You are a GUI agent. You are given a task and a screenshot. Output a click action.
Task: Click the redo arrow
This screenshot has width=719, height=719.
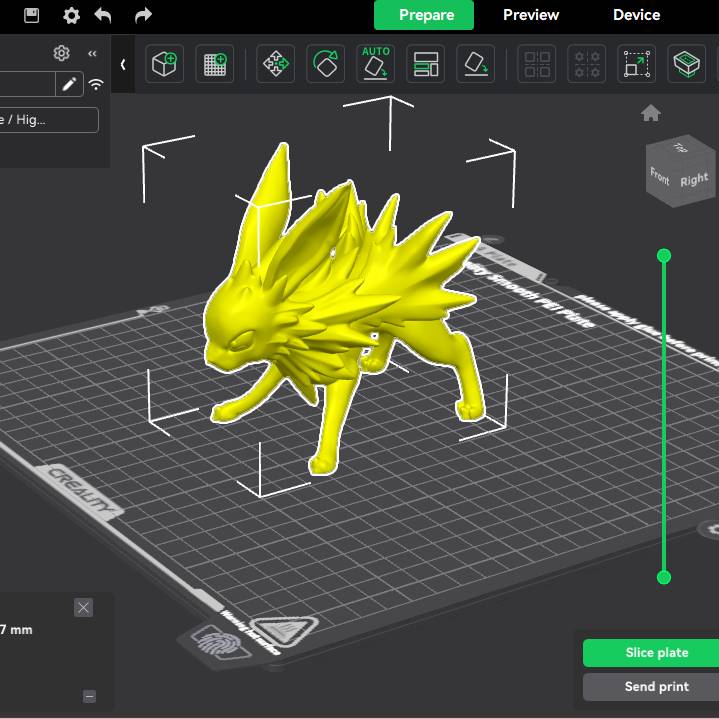[143, 16]
